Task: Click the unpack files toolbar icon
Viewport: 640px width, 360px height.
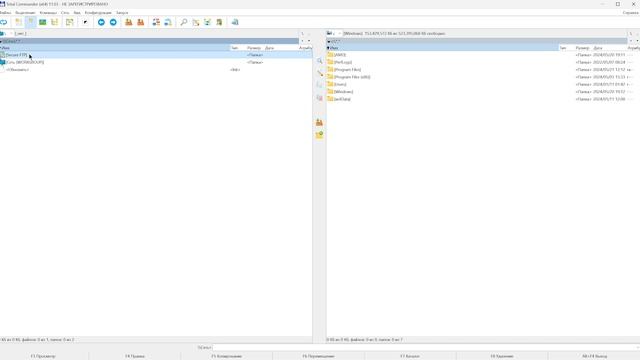Action: [x=140, y=22]
